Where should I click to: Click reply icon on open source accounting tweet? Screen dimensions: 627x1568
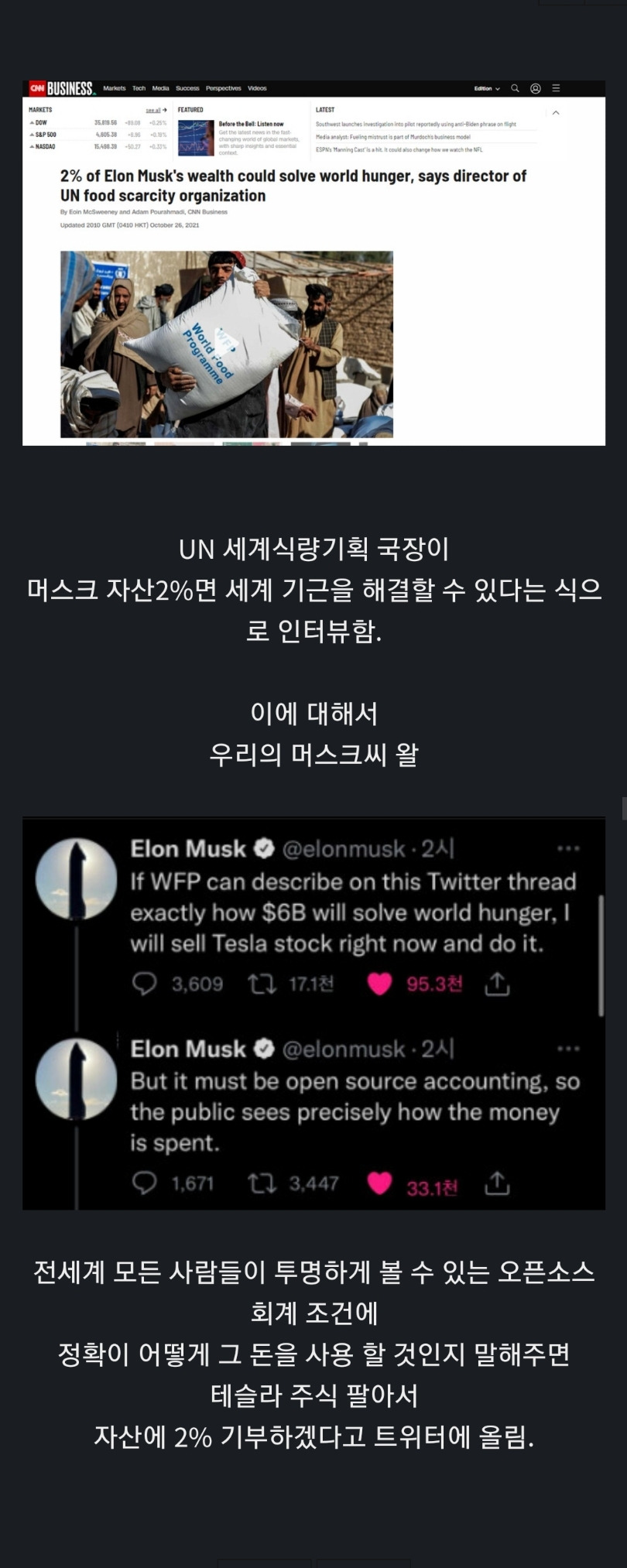(x=145, y=1183)
